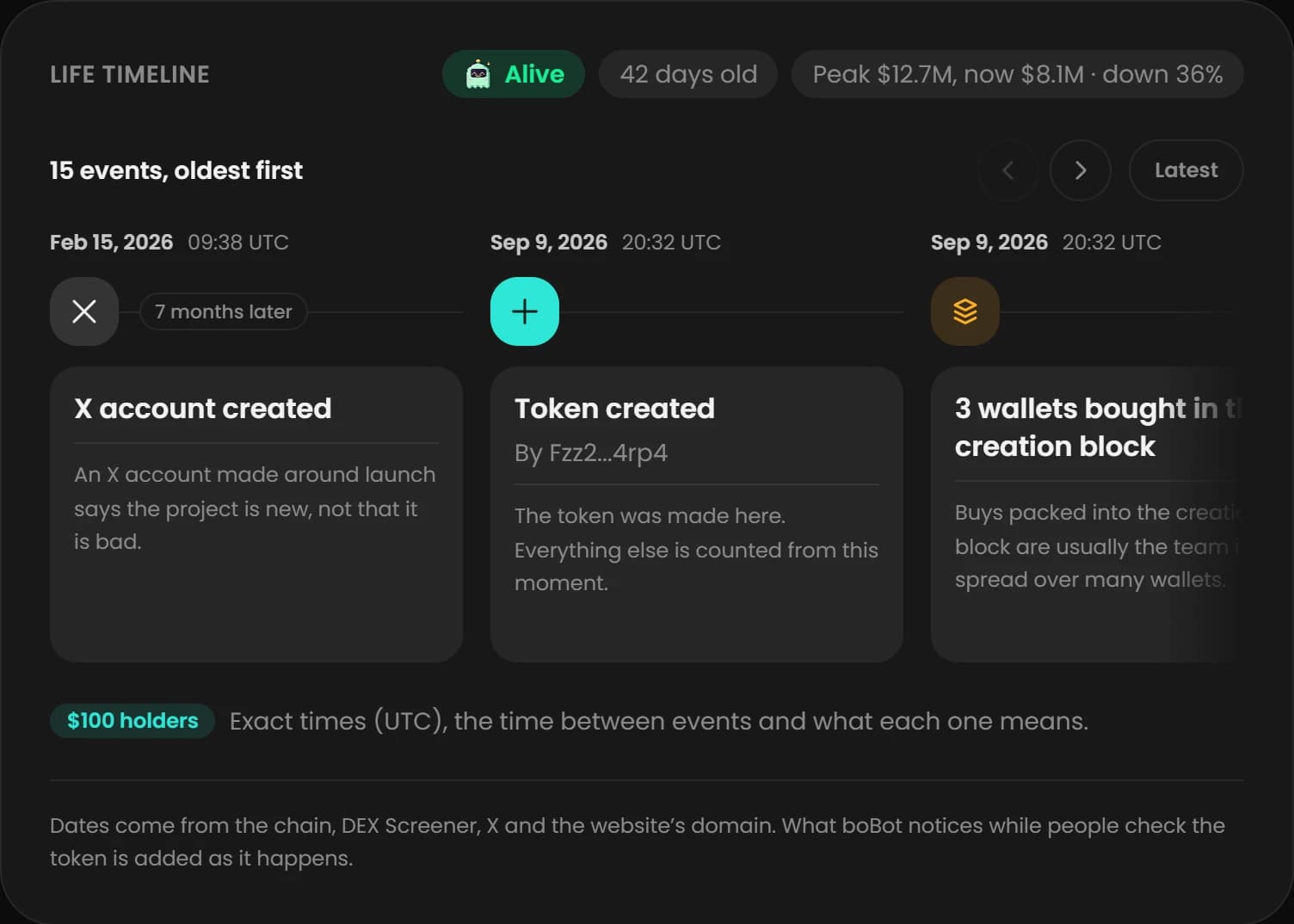The image size is (1294, 924).
Task: Click the 42 days old pill
Action: (x=688, y=74)
